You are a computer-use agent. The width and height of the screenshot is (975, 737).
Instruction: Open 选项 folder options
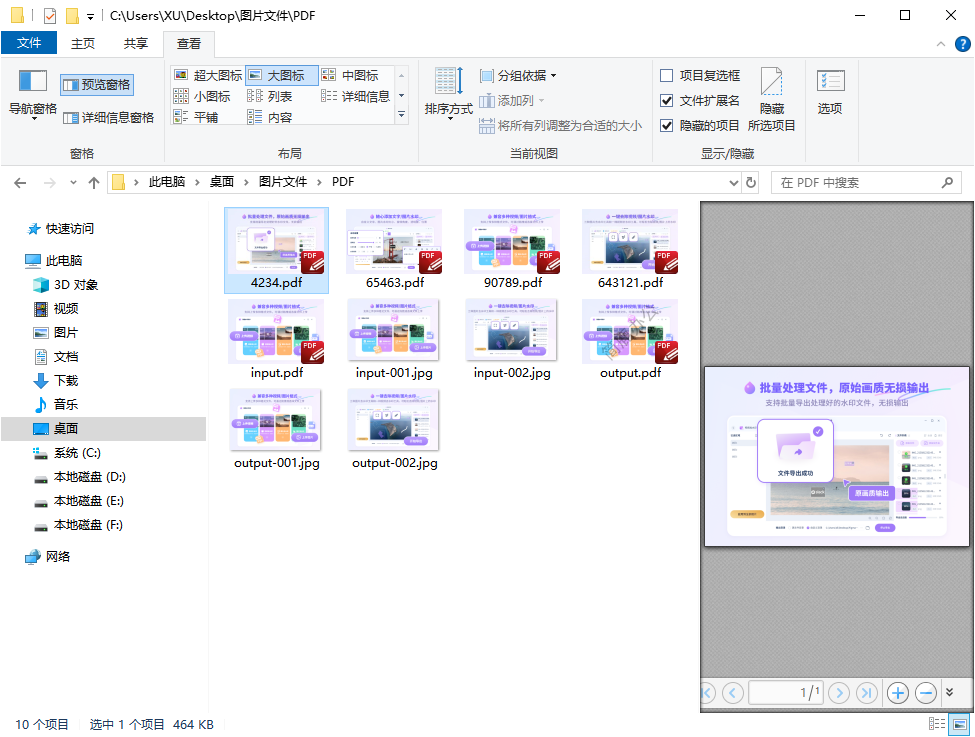click(830, 92)
